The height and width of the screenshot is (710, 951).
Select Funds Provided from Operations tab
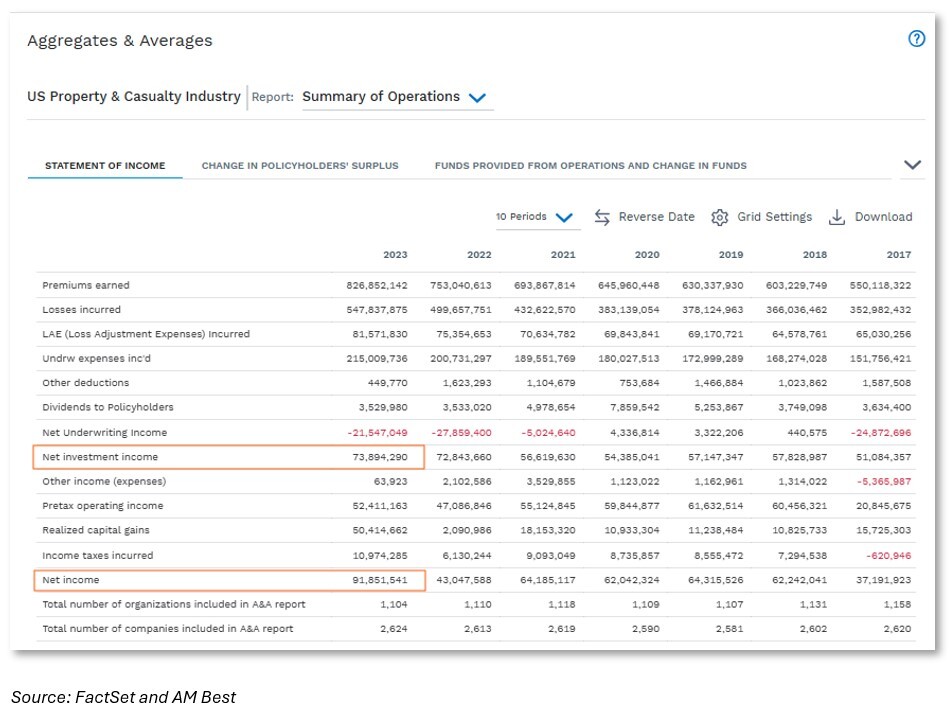(x=590, y=166)
